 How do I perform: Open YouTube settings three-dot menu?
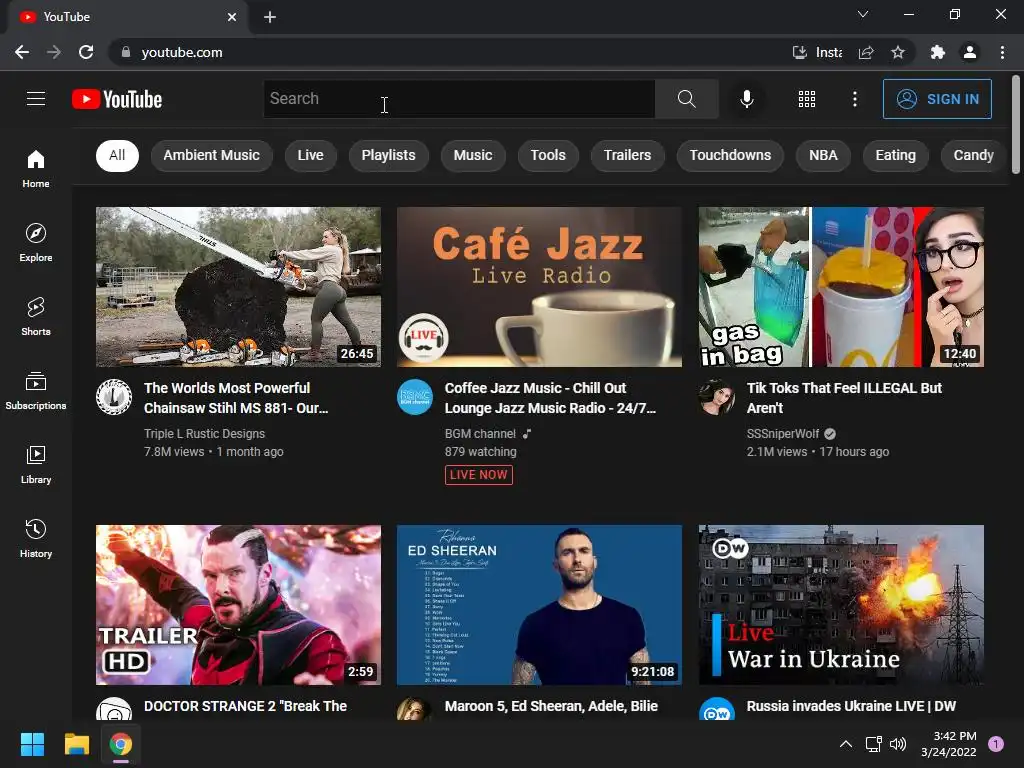854,99
